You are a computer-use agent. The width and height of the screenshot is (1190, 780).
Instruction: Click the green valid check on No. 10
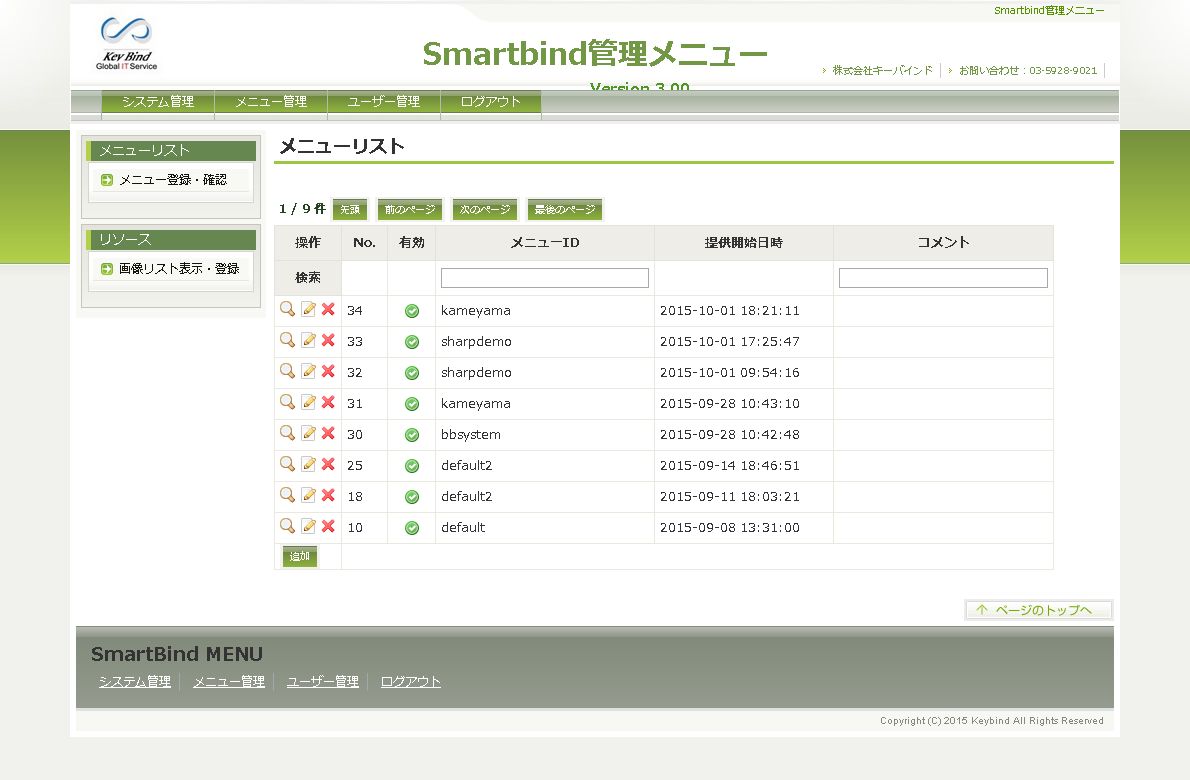click(x=412, y=528)
